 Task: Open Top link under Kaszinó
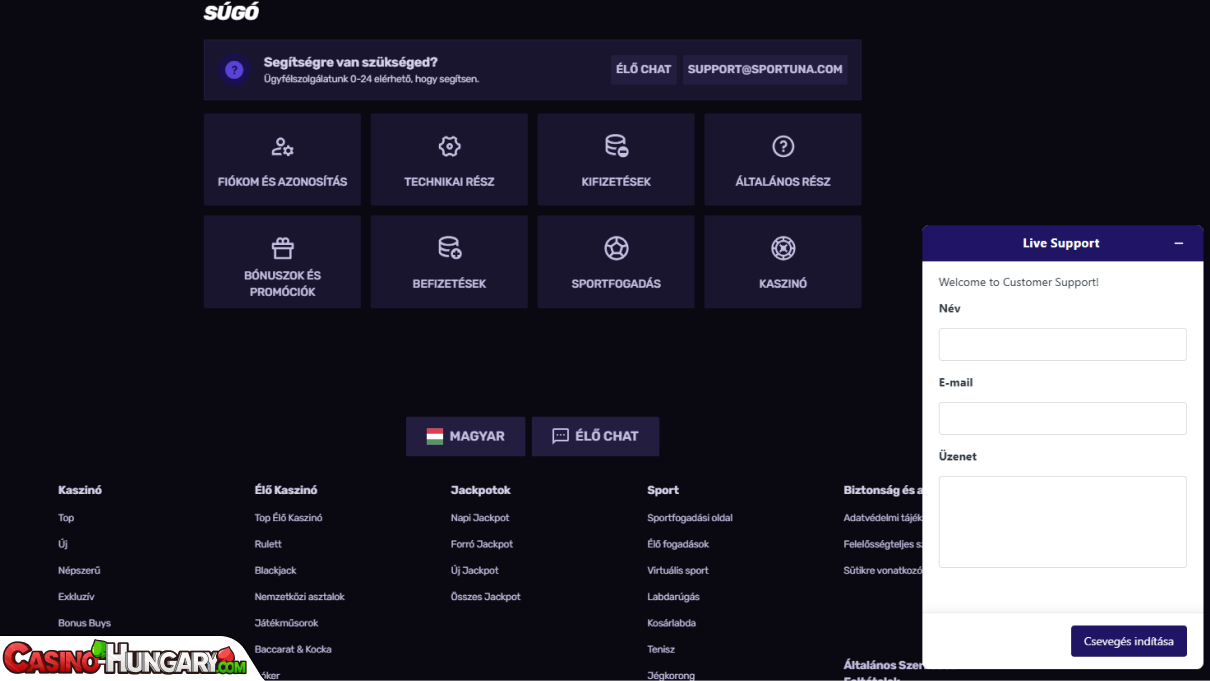tap(66, 518)
